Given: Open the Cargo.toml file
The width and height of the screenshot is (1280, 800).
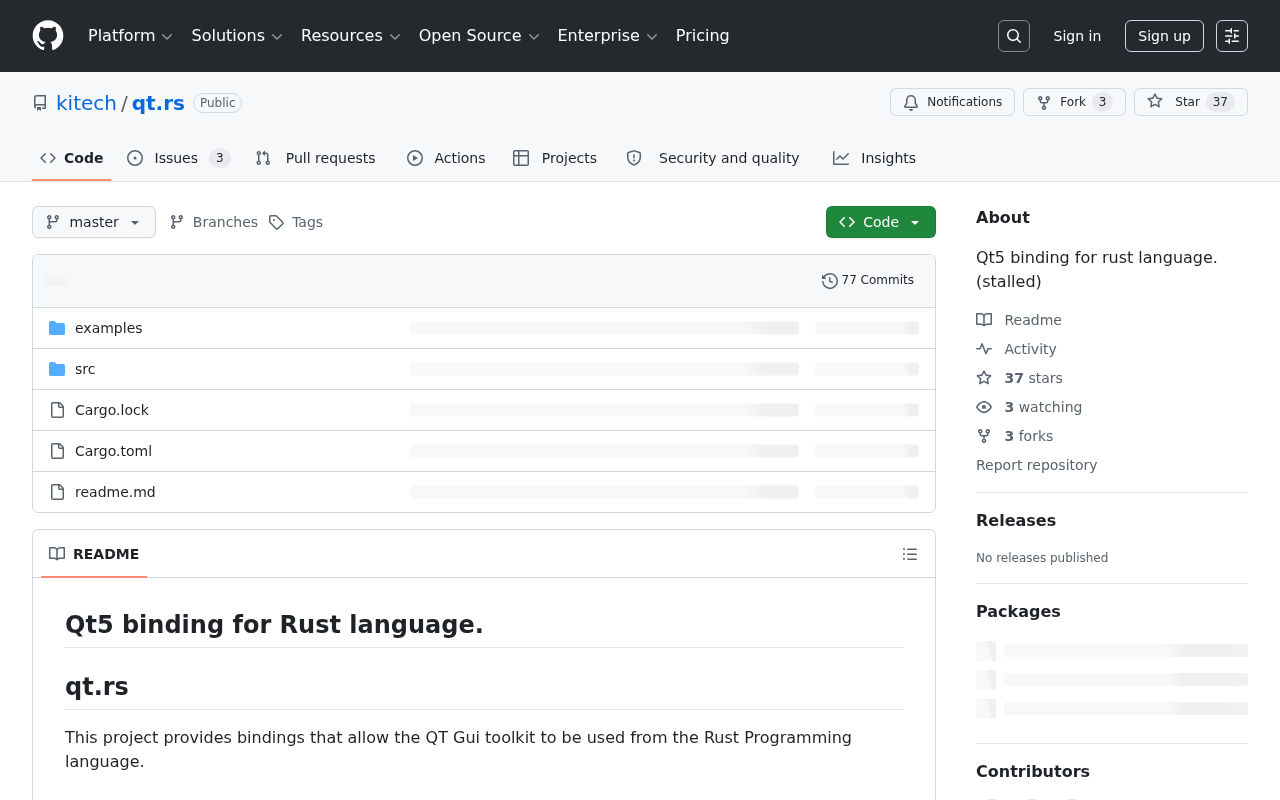Looking at the screenshot, I should point(114,451).
